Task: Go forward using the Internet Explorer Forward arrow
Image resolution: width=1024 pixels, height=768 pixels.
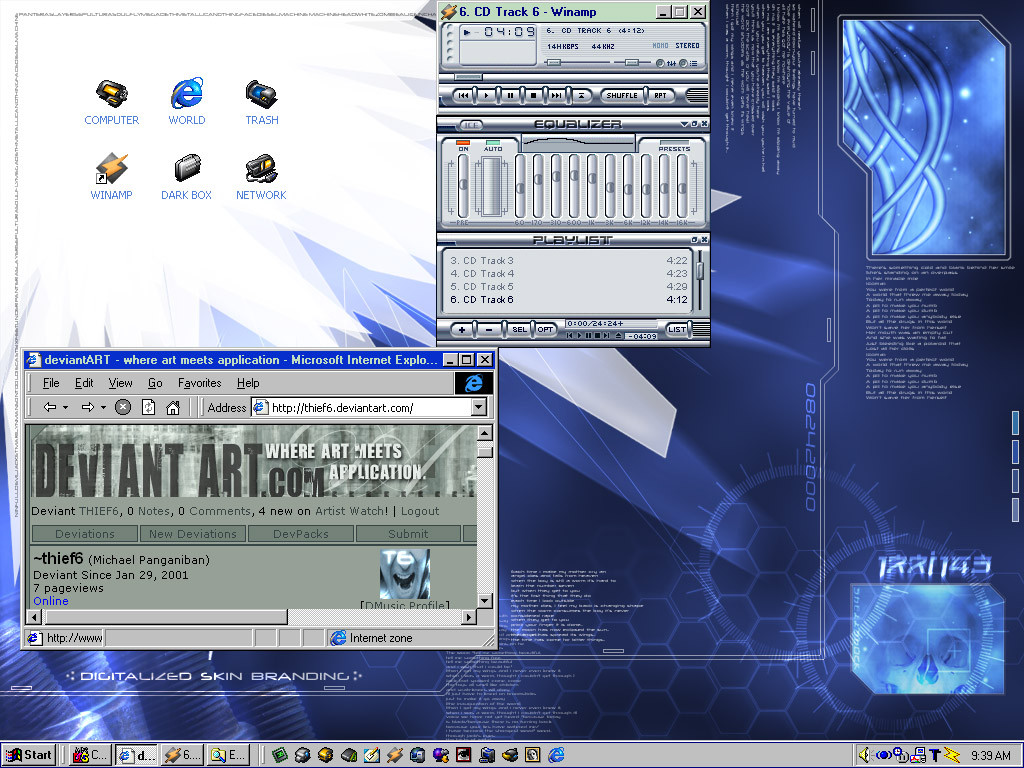Action: (x=88, y=408)
